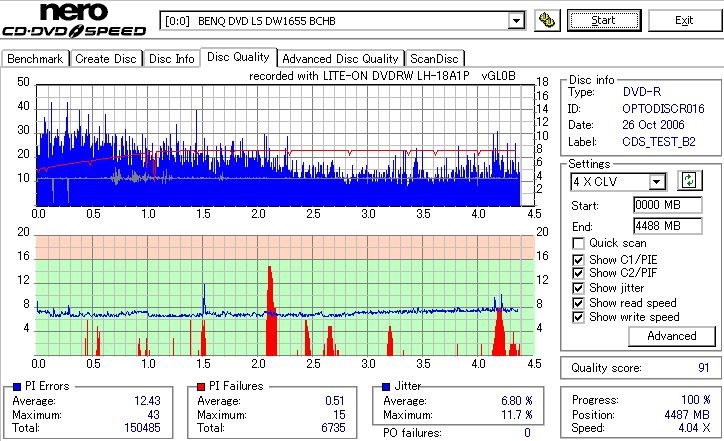Click the disc label CDS_TEST_B2
This screenshot has width=724, height=441.
point(659,142)
